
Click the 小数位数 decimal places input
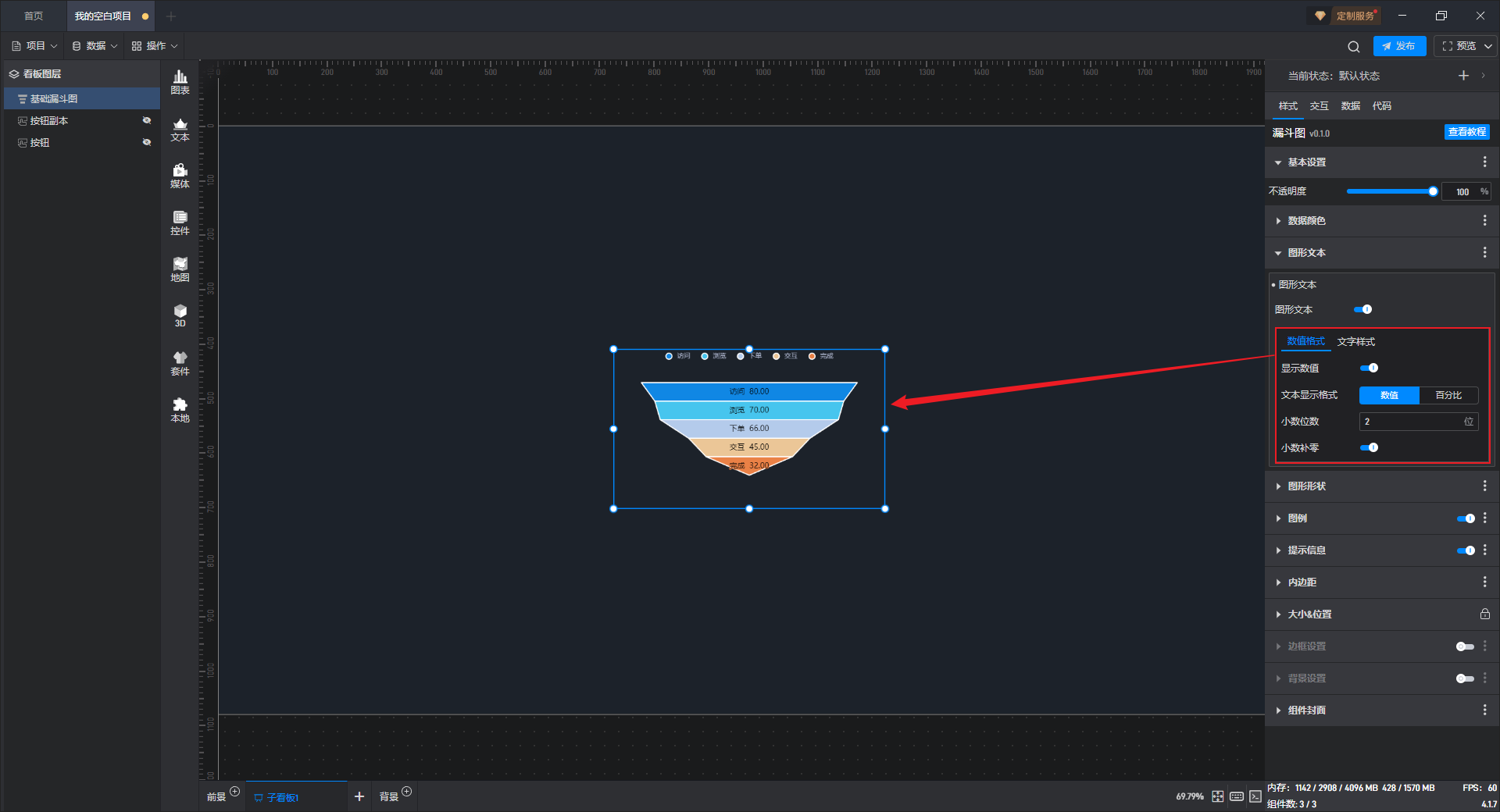pos(1418,422)
